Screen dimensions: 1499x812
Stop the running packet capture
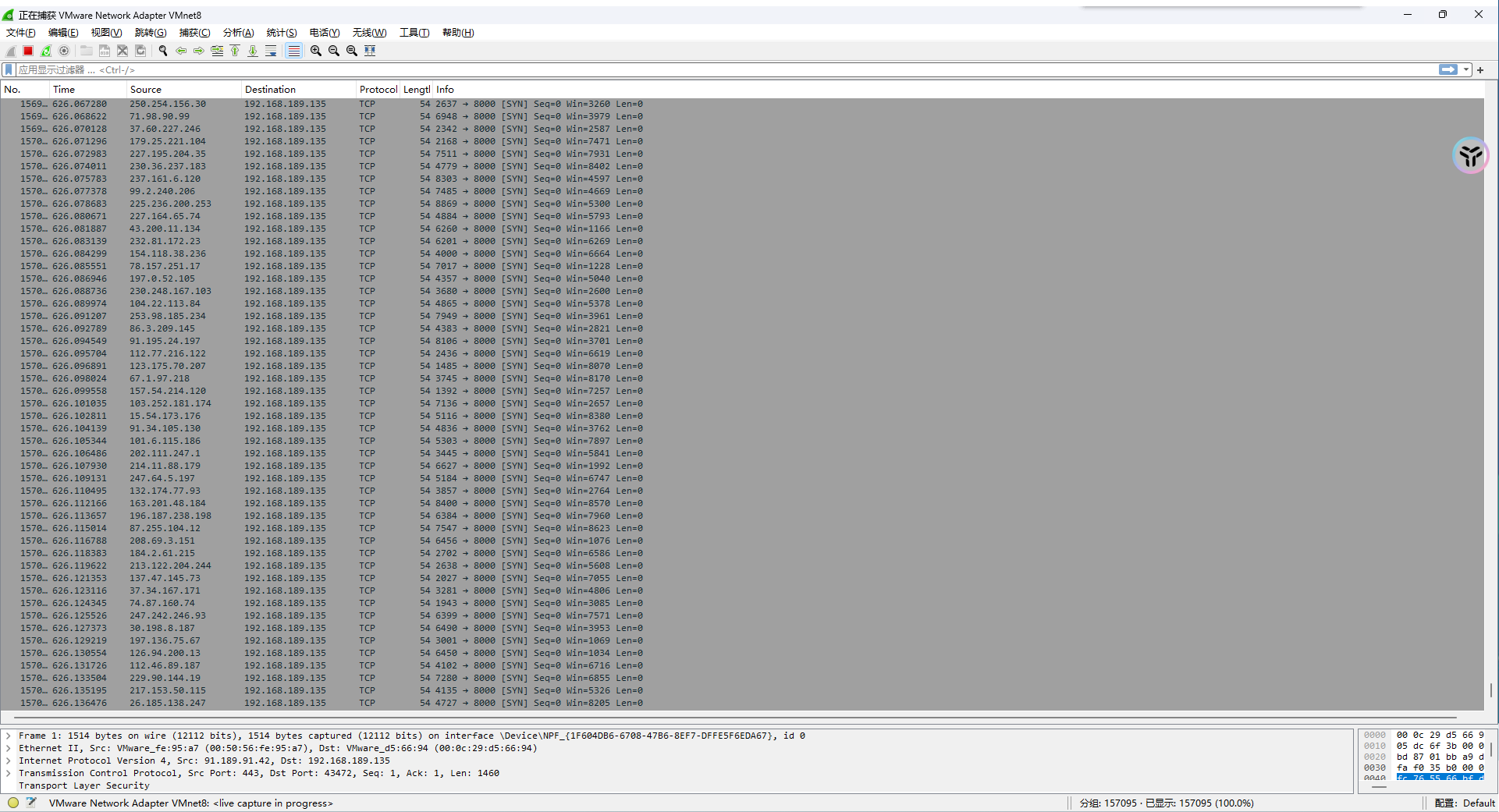(x=28, y=51)
